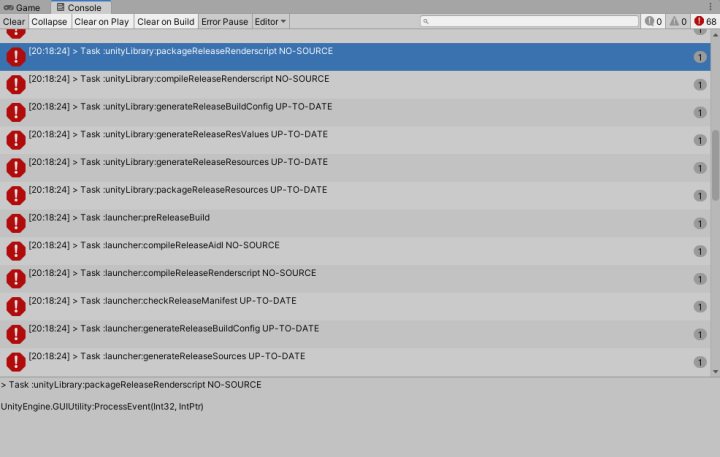The image size is (720, 457).
Task: Click count badge of launcher:generateReleaseSources row
Action: pos(700,362)
